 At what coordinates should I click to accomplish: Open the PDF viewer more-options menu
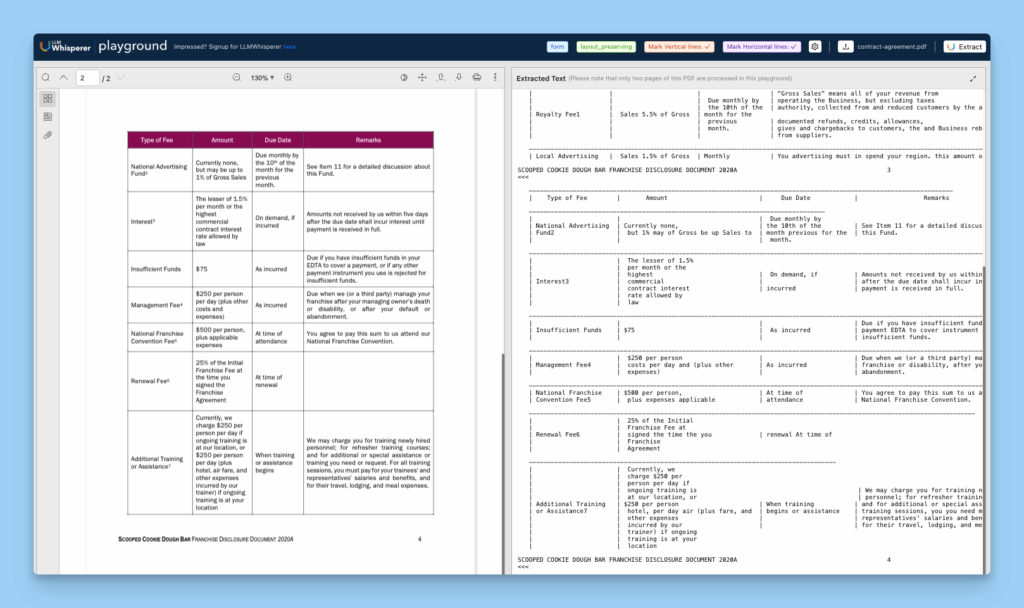(x=493, y=78)
